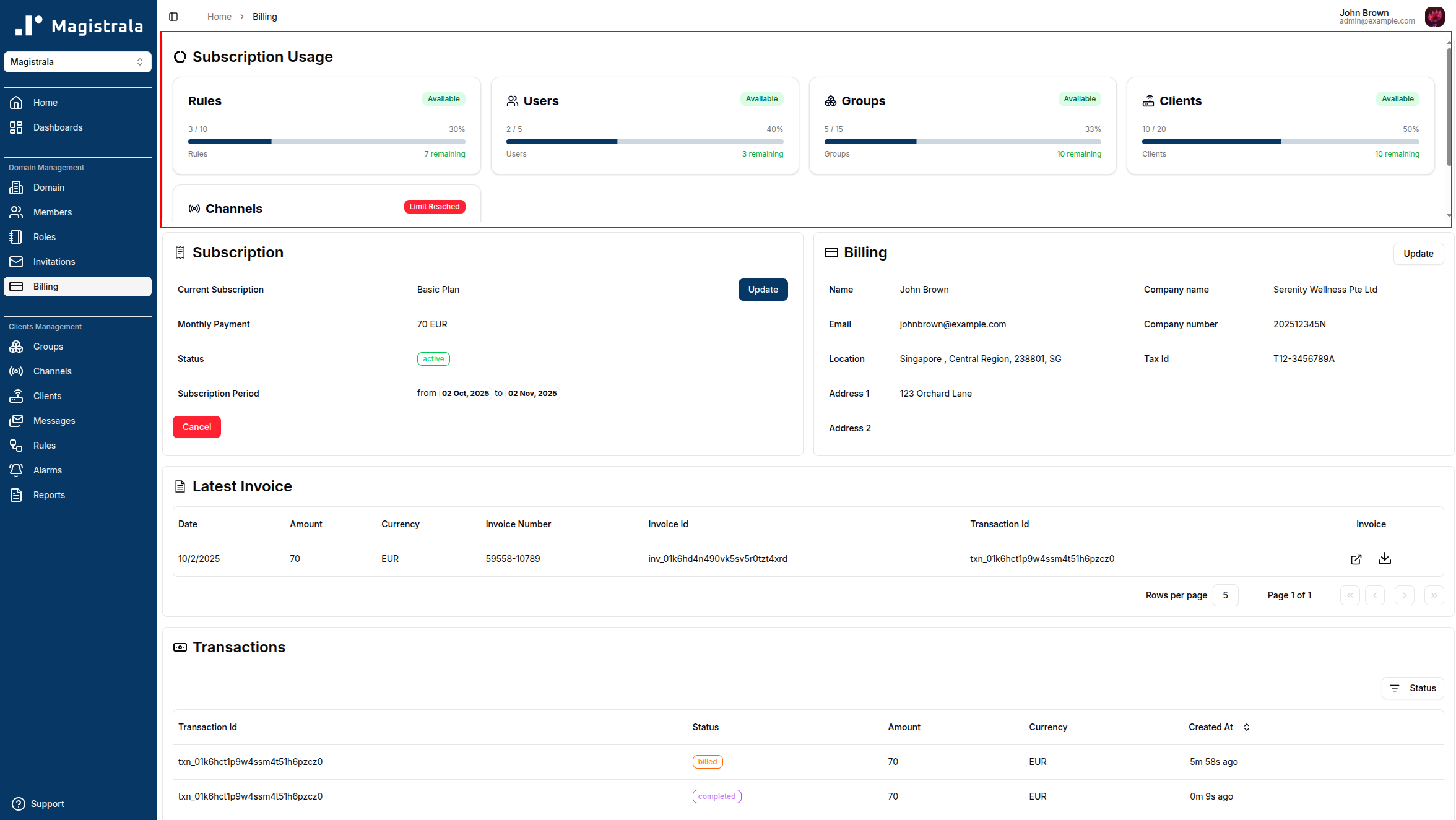Collapse the sidebar with the panel toggle icon

tap(173, 17)
